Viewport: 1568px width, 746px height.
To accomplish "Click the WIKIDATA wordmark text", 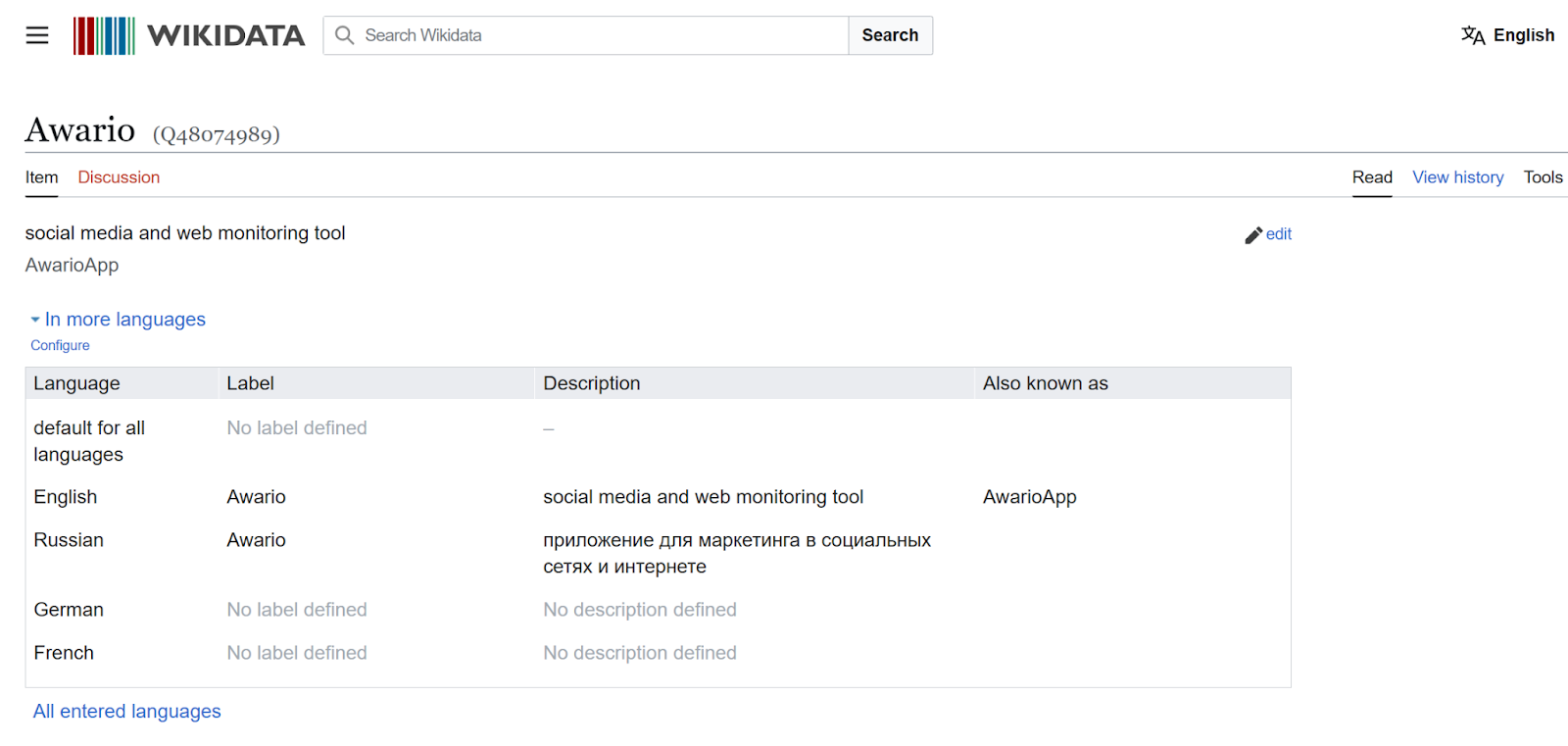I will (x=225, y=35).
